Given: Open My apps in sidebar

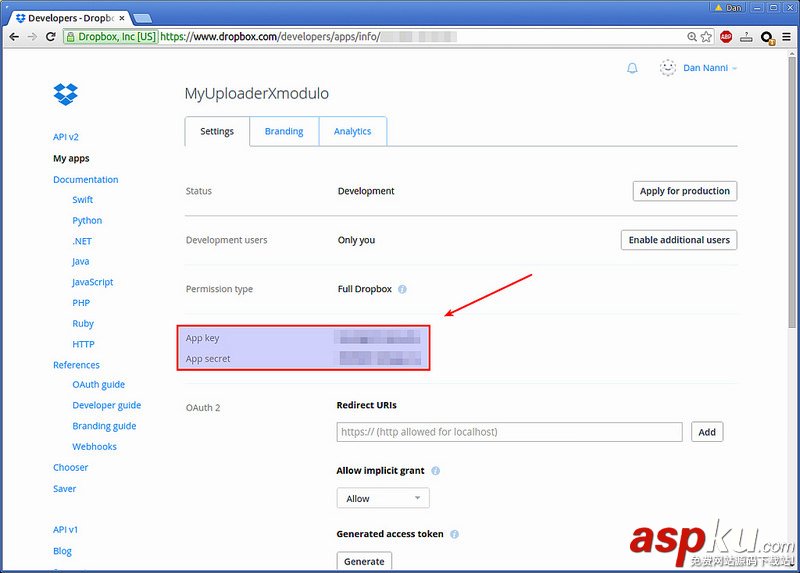Looking at the screenshot, I should (71, 158).
